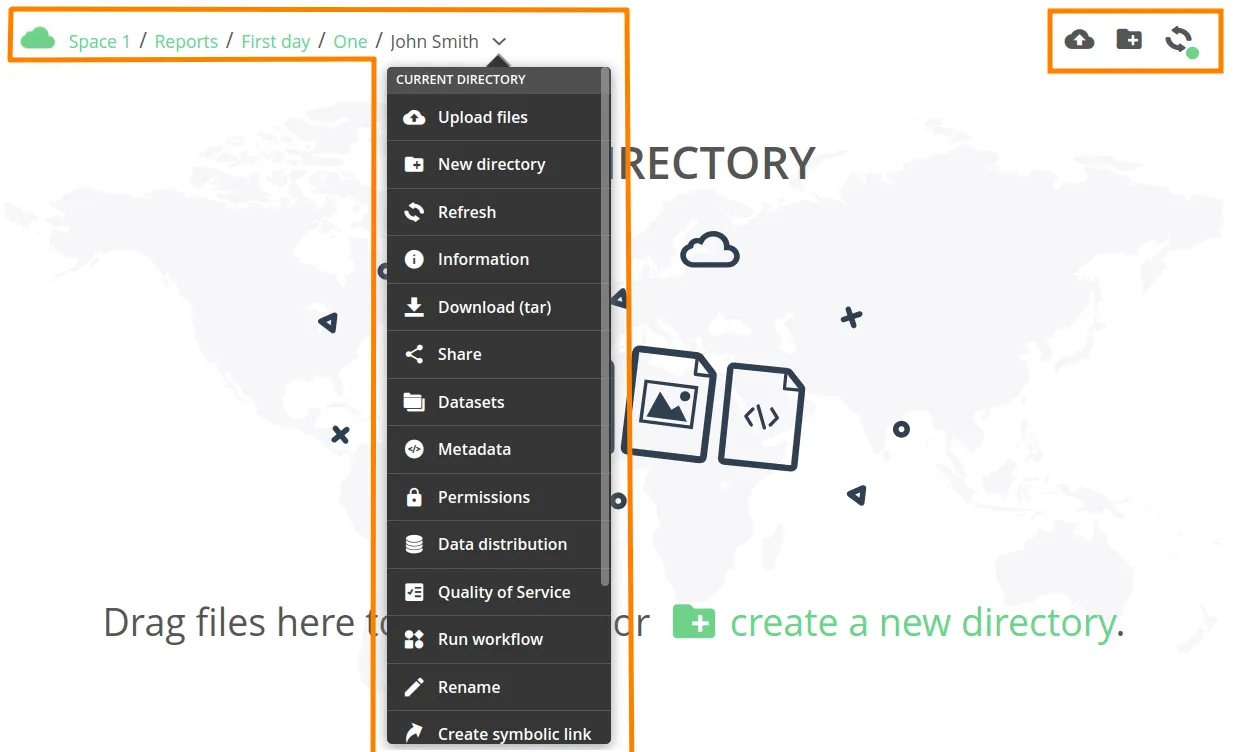Click the refresh icon in top-right toolbar
The height and width of the screenshot is (752, 1247).
[1179, 40]
